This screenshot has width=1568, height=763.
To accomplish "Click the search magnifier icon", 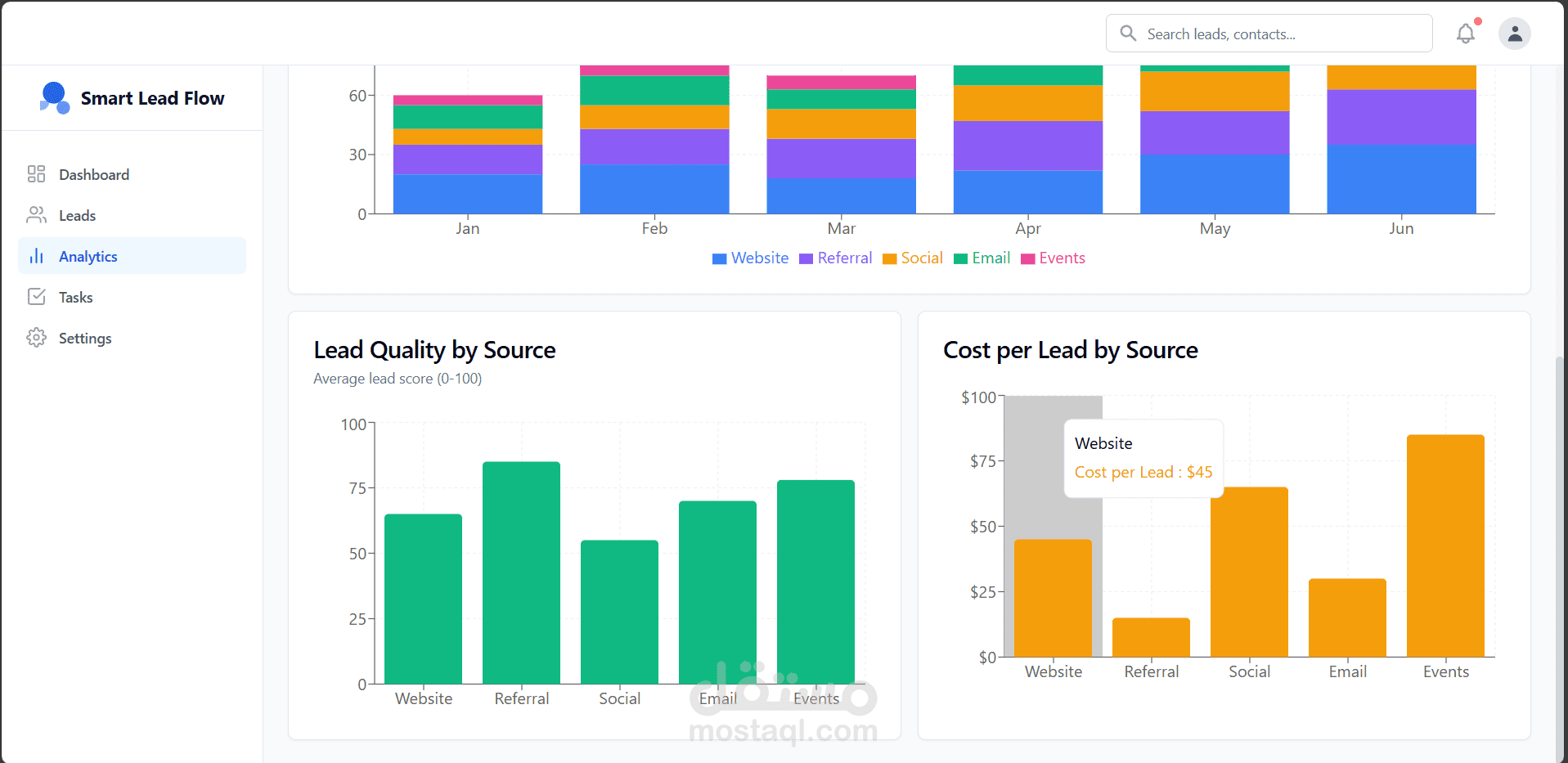I will [x=1128, y=34].
